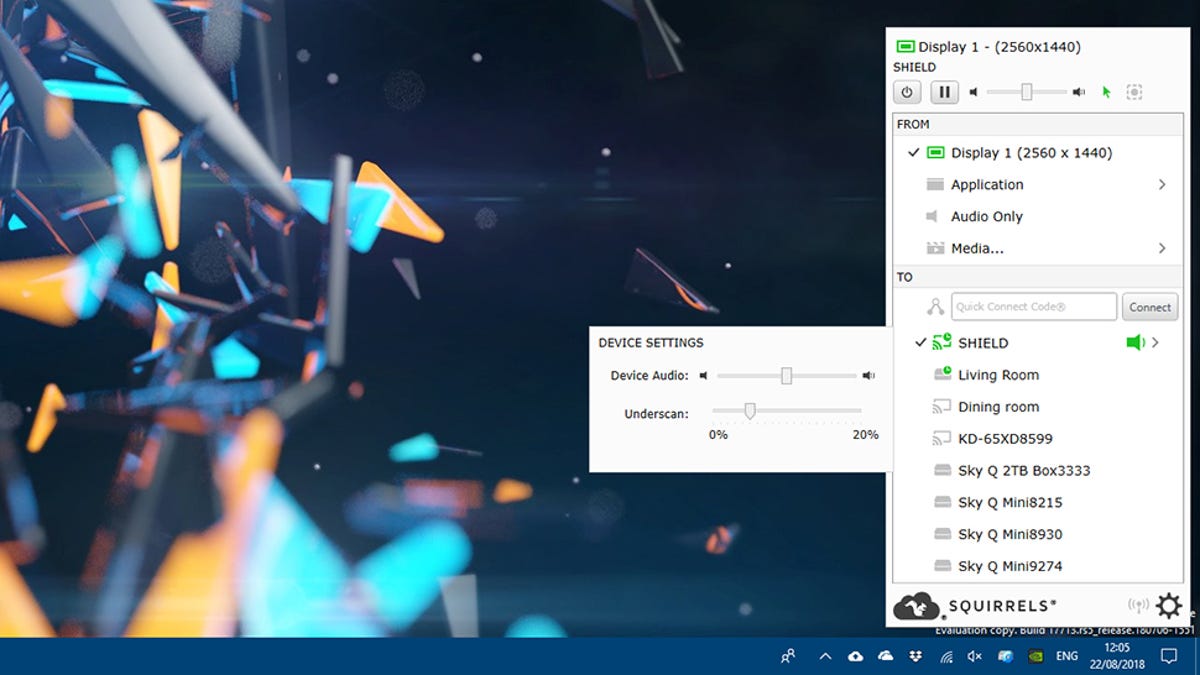The height and width of the screenshot is (675, 1200).
Task: Click the Quick Connect Code field
Action: click(x=1034, y=307)
